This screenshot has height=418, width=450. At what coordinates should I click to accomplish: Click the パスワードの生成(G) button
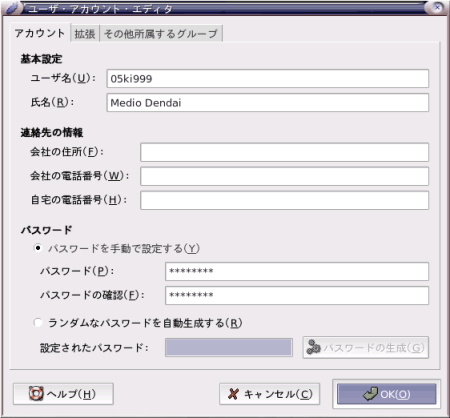[365, 347]
